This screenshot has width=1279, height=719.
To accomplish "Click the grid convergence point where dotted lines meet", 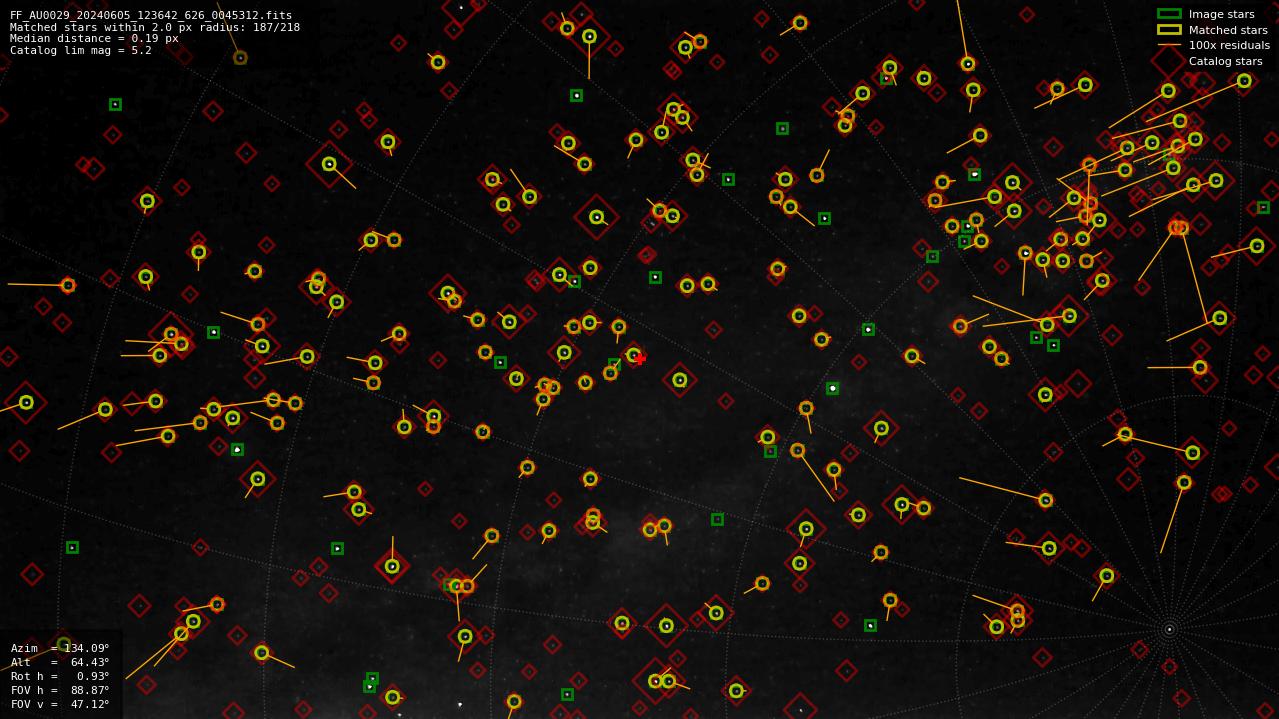I will (1169, 629).
